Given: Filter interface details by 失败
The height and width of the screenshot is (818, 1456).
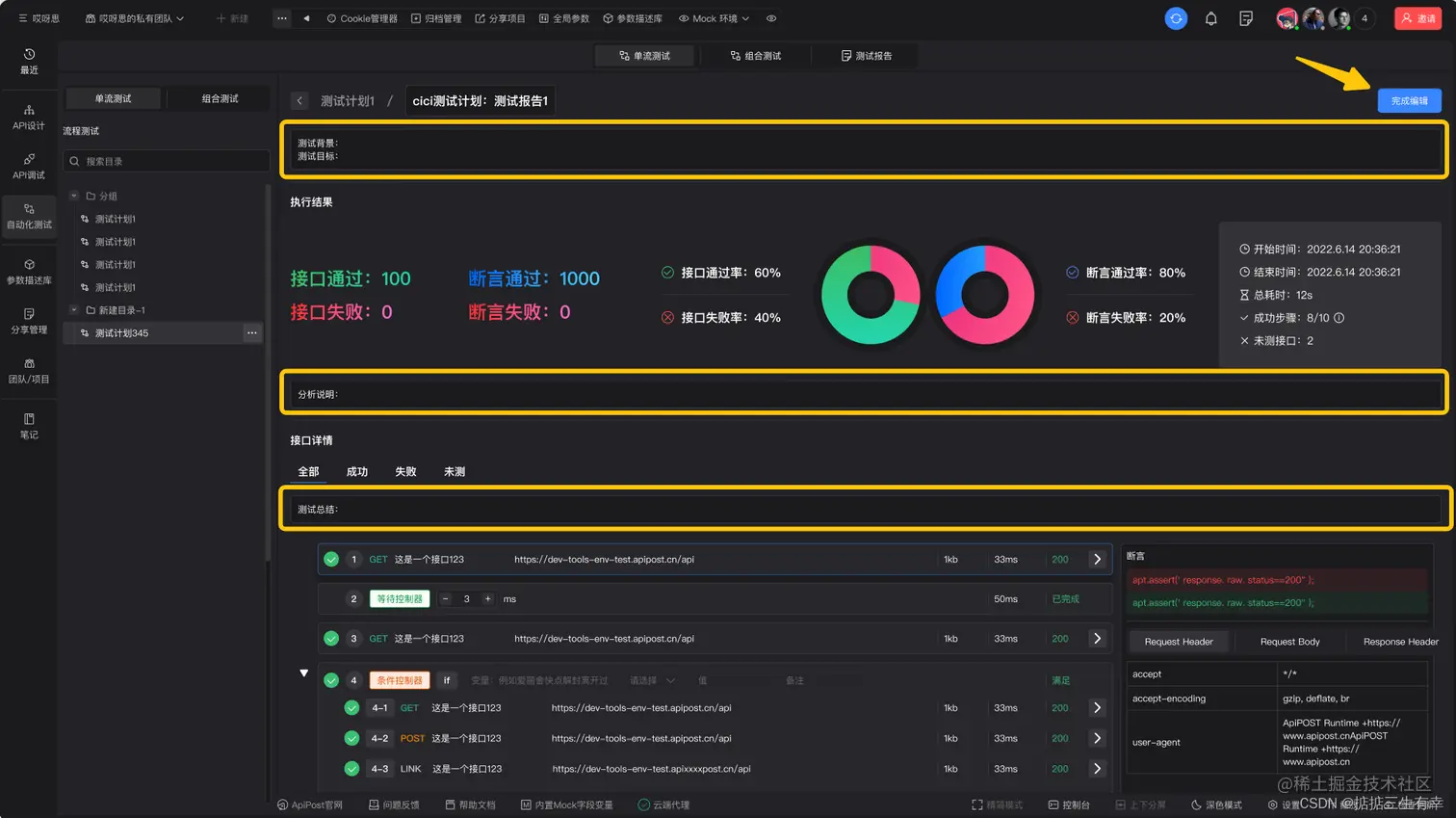Looking at the screenshot, I should pos(405,471).
